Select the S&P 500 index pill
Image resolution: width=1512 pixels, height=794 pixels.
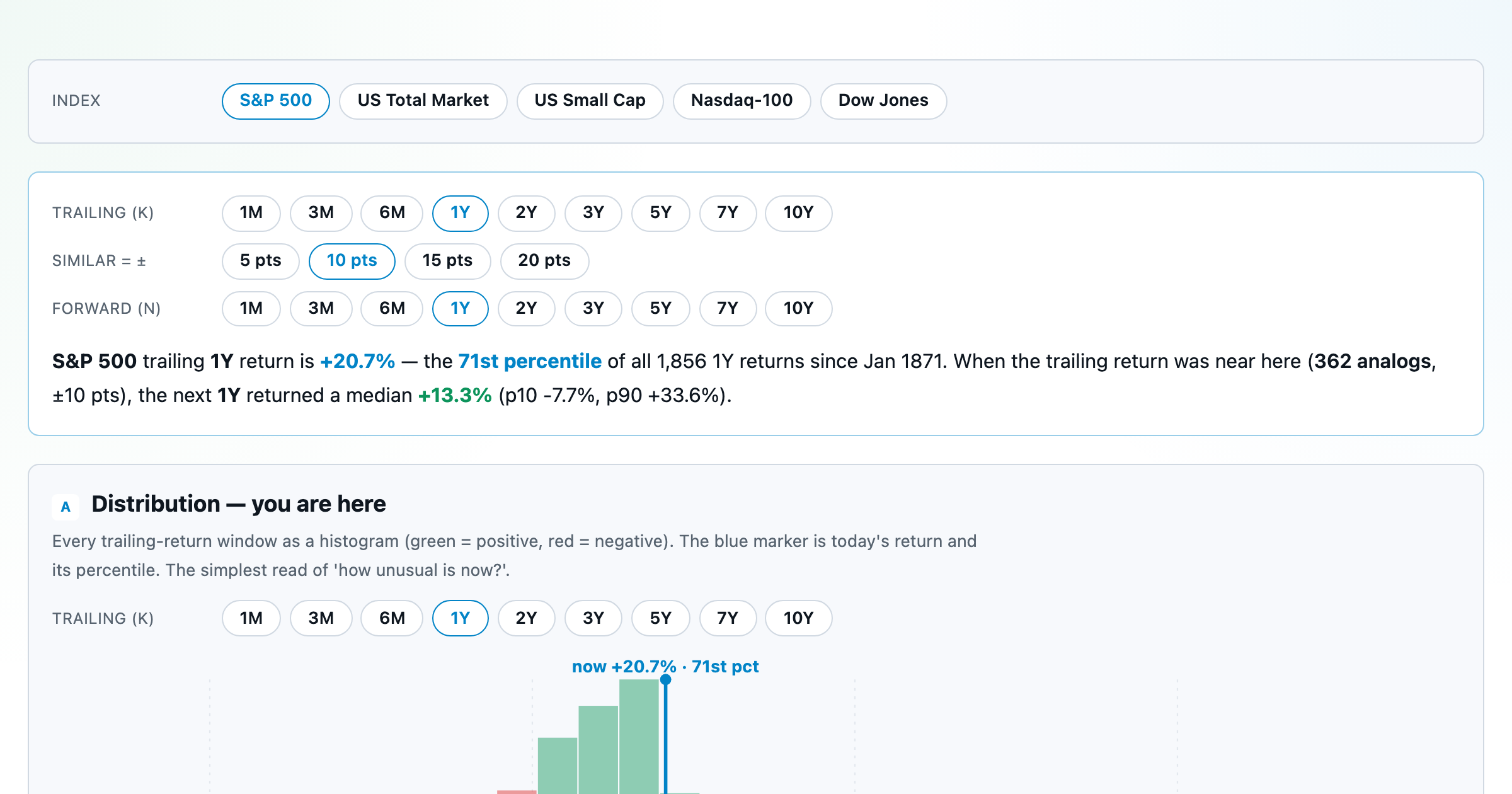tap(276, 101)
